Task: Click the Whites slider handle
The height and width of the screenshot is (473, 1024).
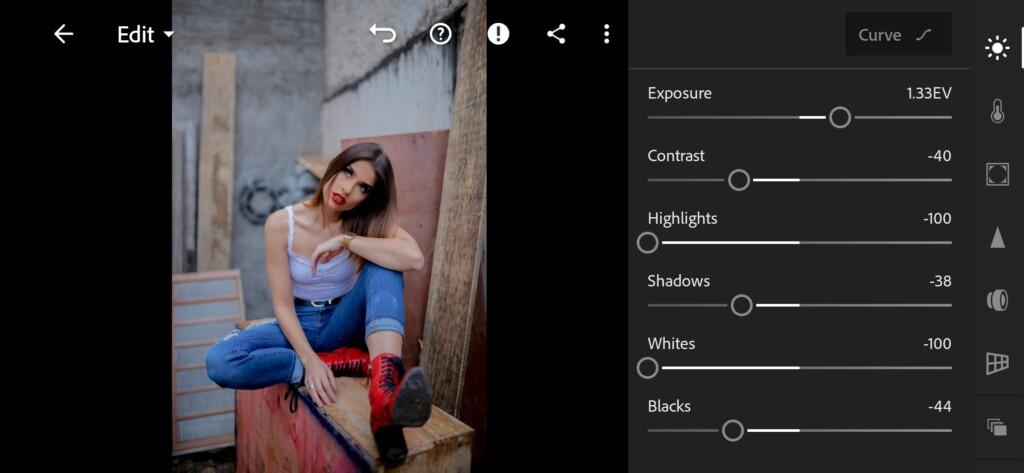Action: (647, 368)
